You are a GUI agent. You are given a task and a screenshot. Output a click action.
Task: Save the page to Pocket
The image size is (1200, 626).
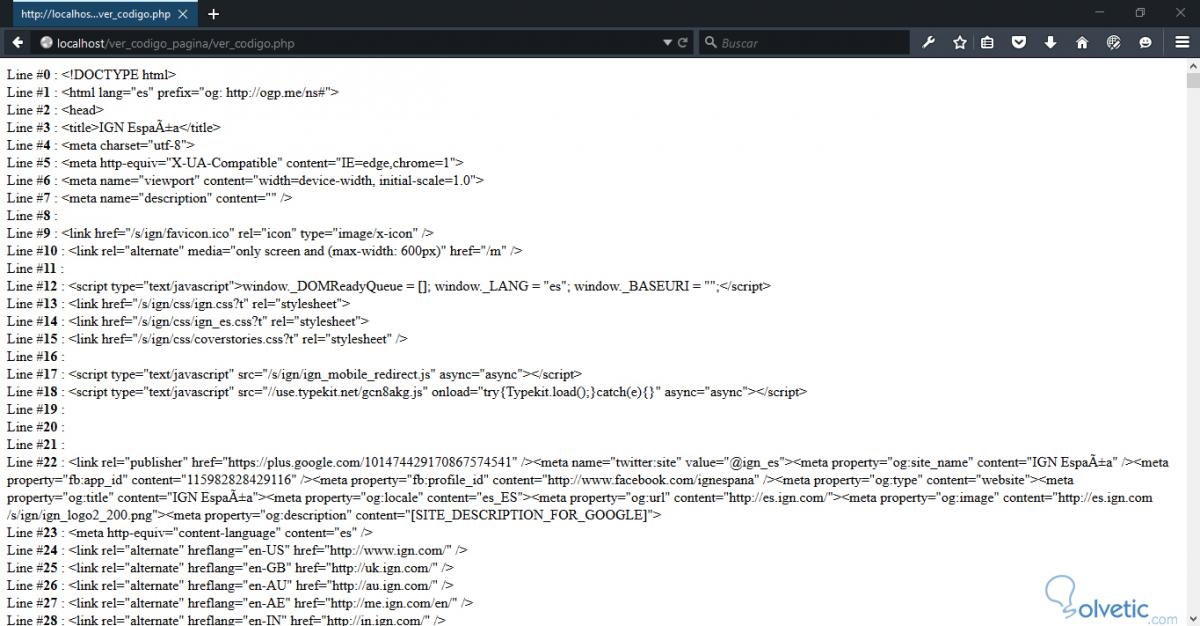(1018, 43)
